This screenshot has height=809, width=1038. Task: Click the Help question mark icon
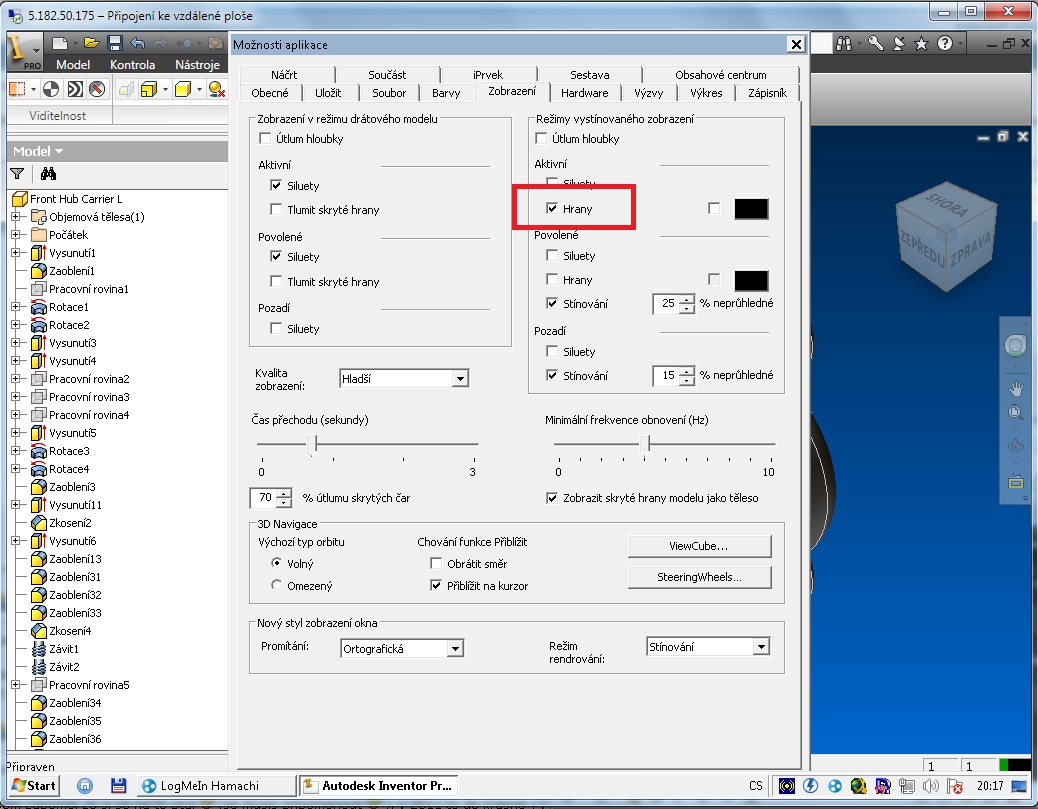tap(947, 43)
